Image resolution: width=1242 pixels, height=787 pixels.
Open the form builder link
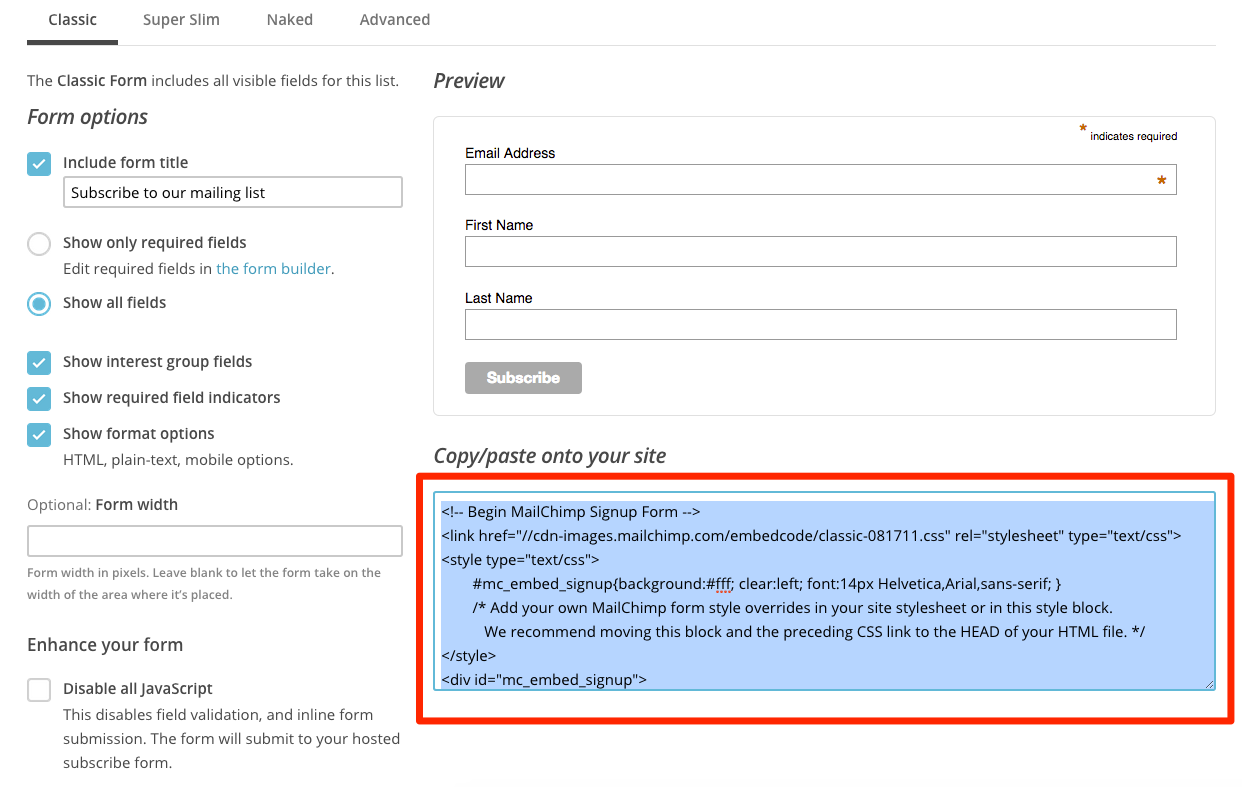[x=273, y=269]
